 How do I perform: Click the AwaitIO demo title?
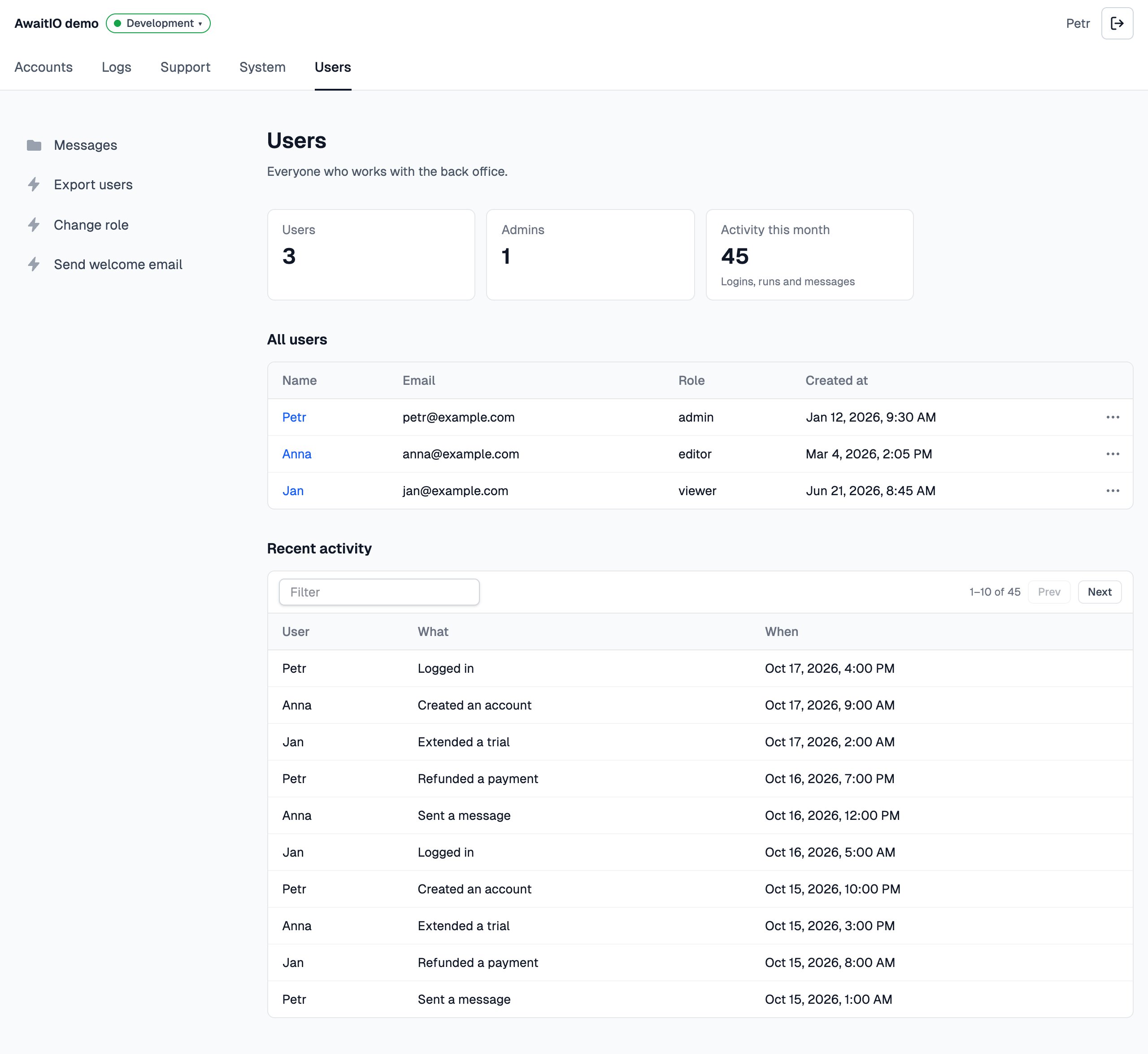pos(57,23)
